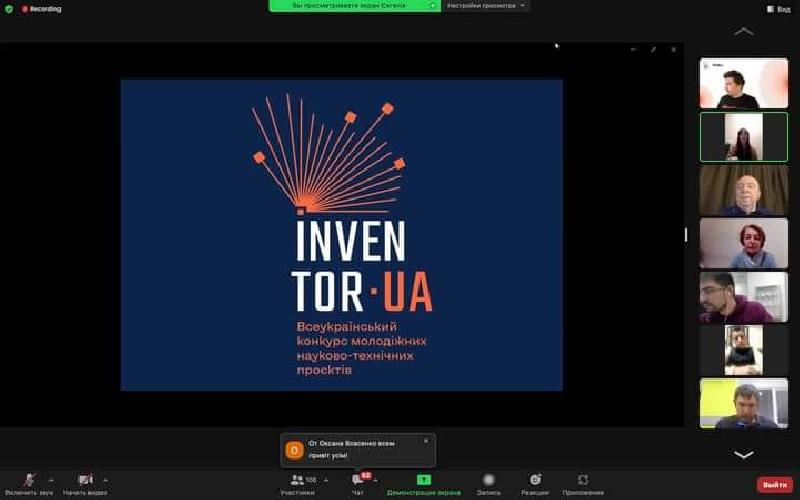Select the green-highlighted active speaker thumbnail
Screen dimensions: 800x500
point(743,137)
